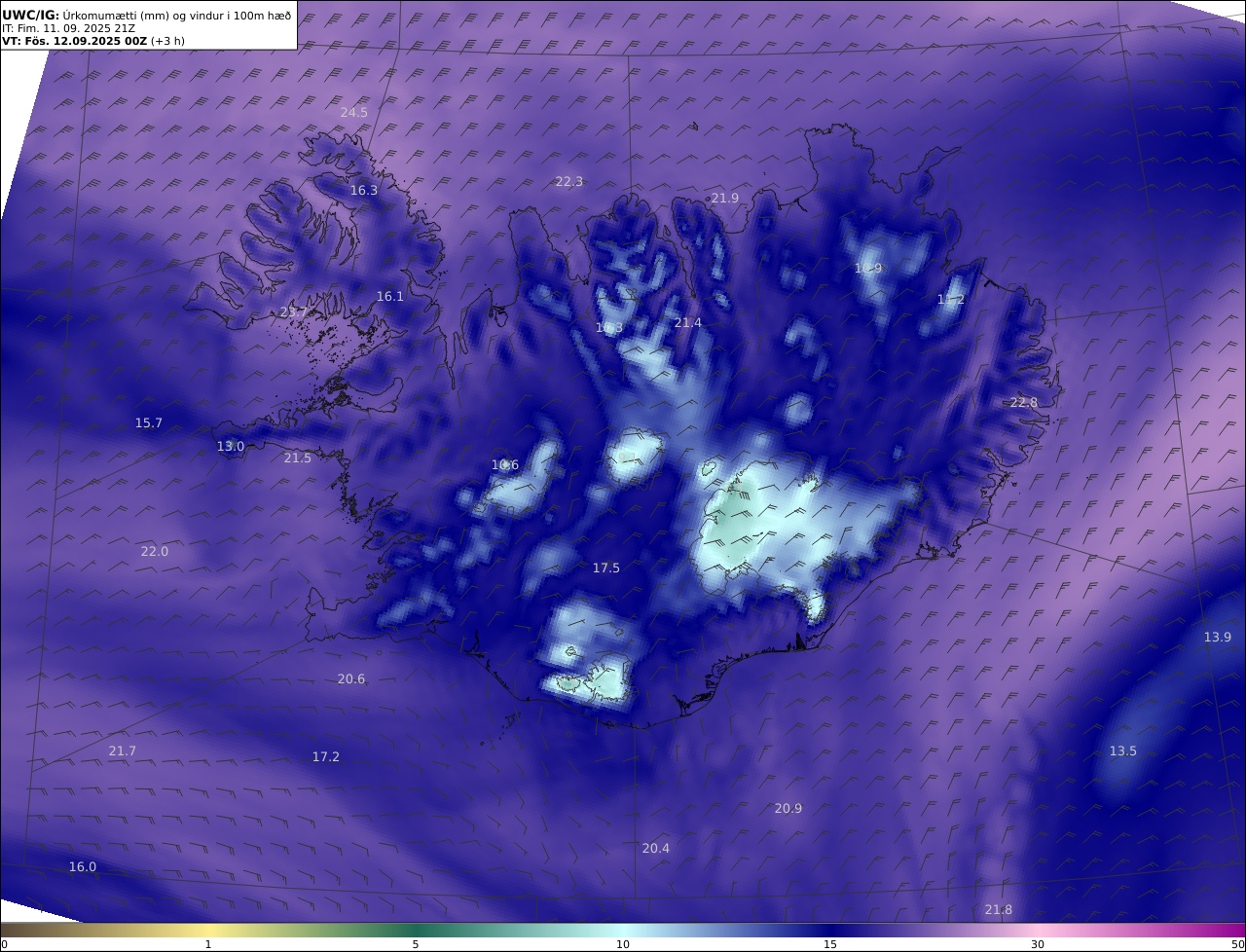Click the colorbar tick label 30
The height and width of the screenshot is (952, 1246).
1038,944
